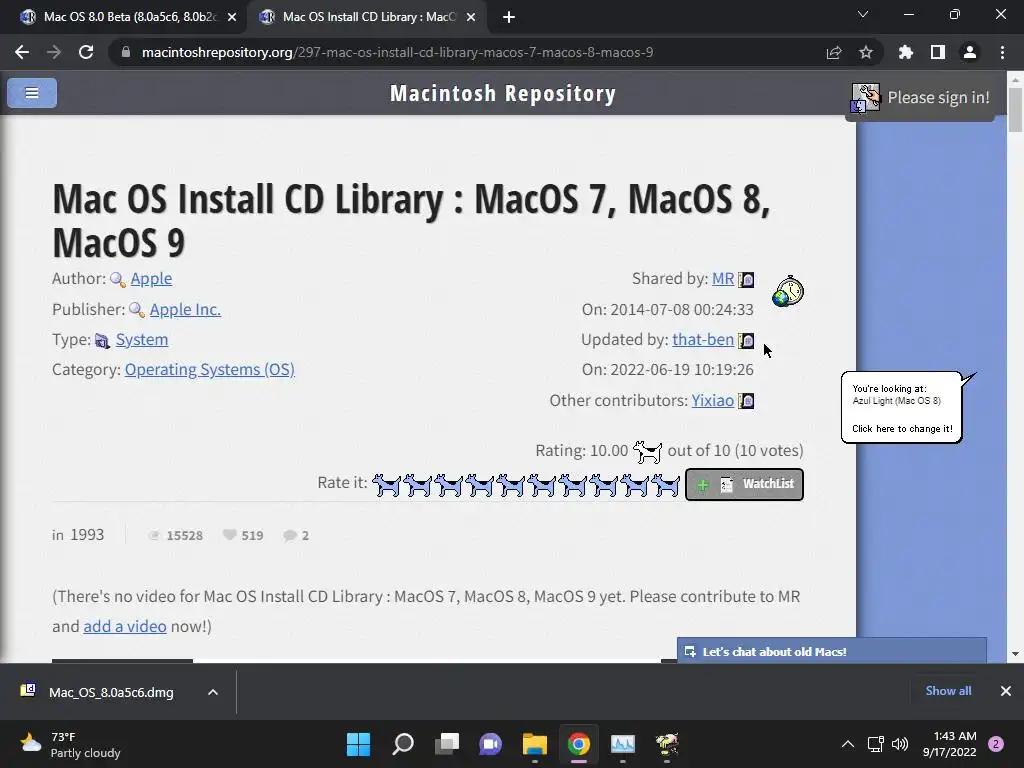Click the address bar URL

397,52
